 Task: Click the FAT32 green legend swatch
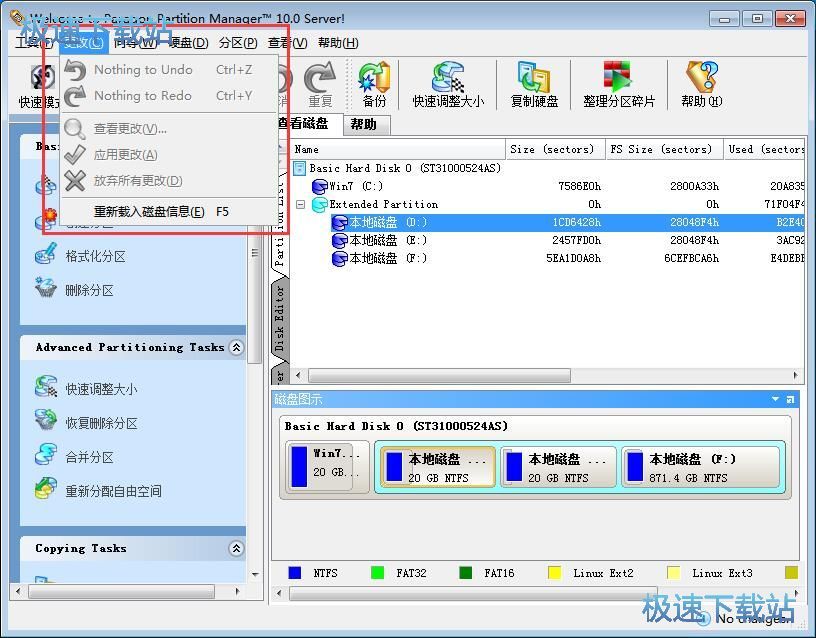point(377,573)
